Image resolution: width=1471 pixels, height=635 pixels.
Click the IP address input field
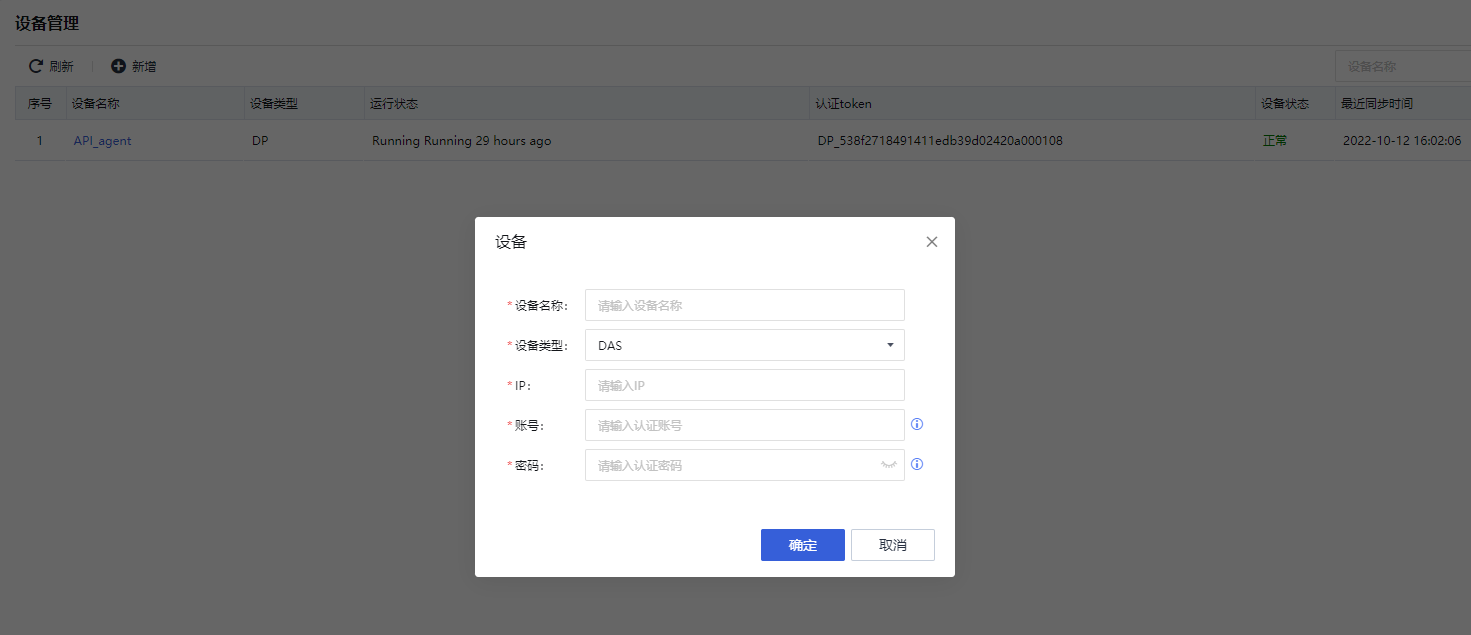click(744, 384)
